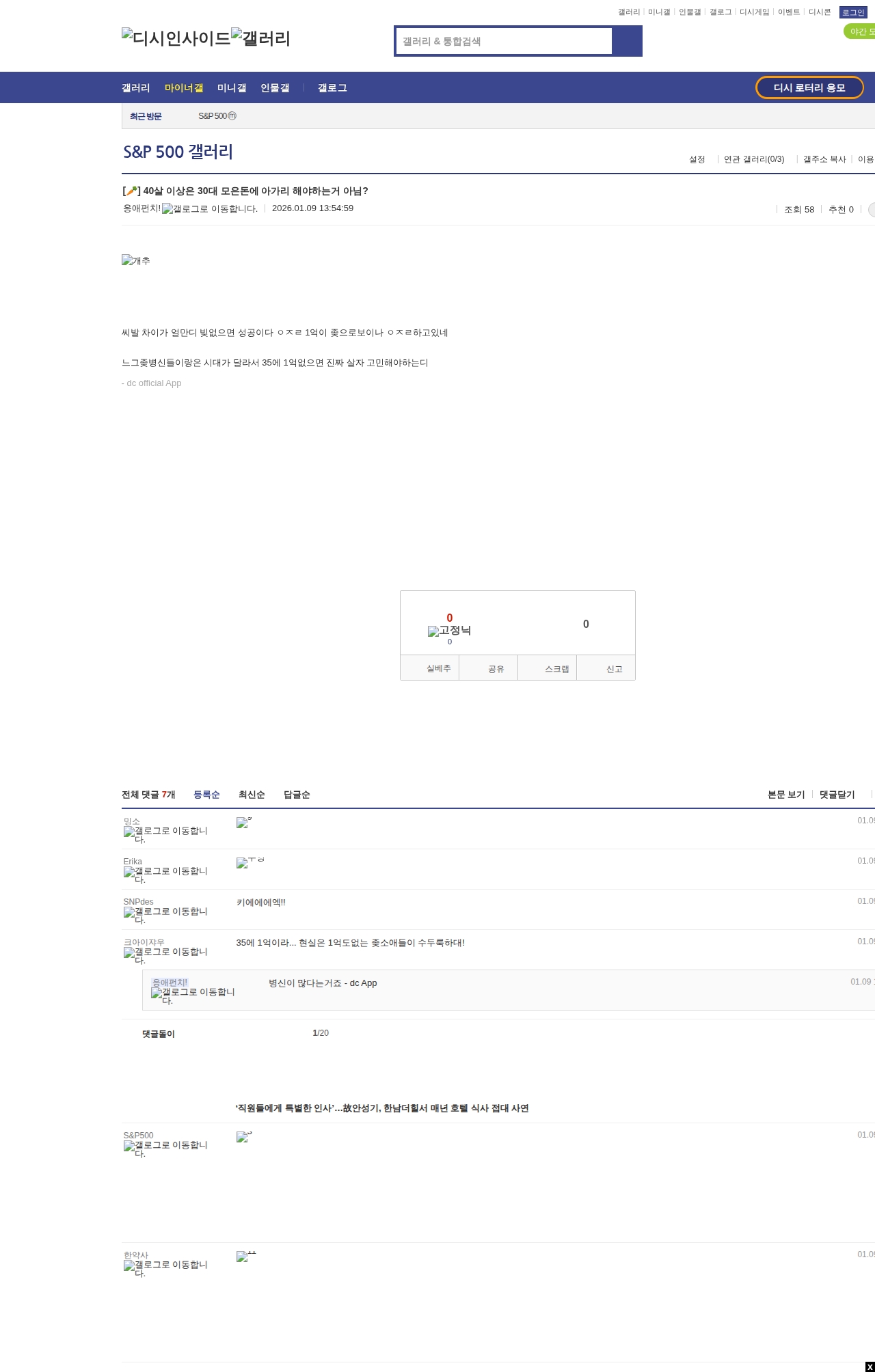
Task: Open 갤로그 in the blue navigation bar
Action: tap(332, 87)
